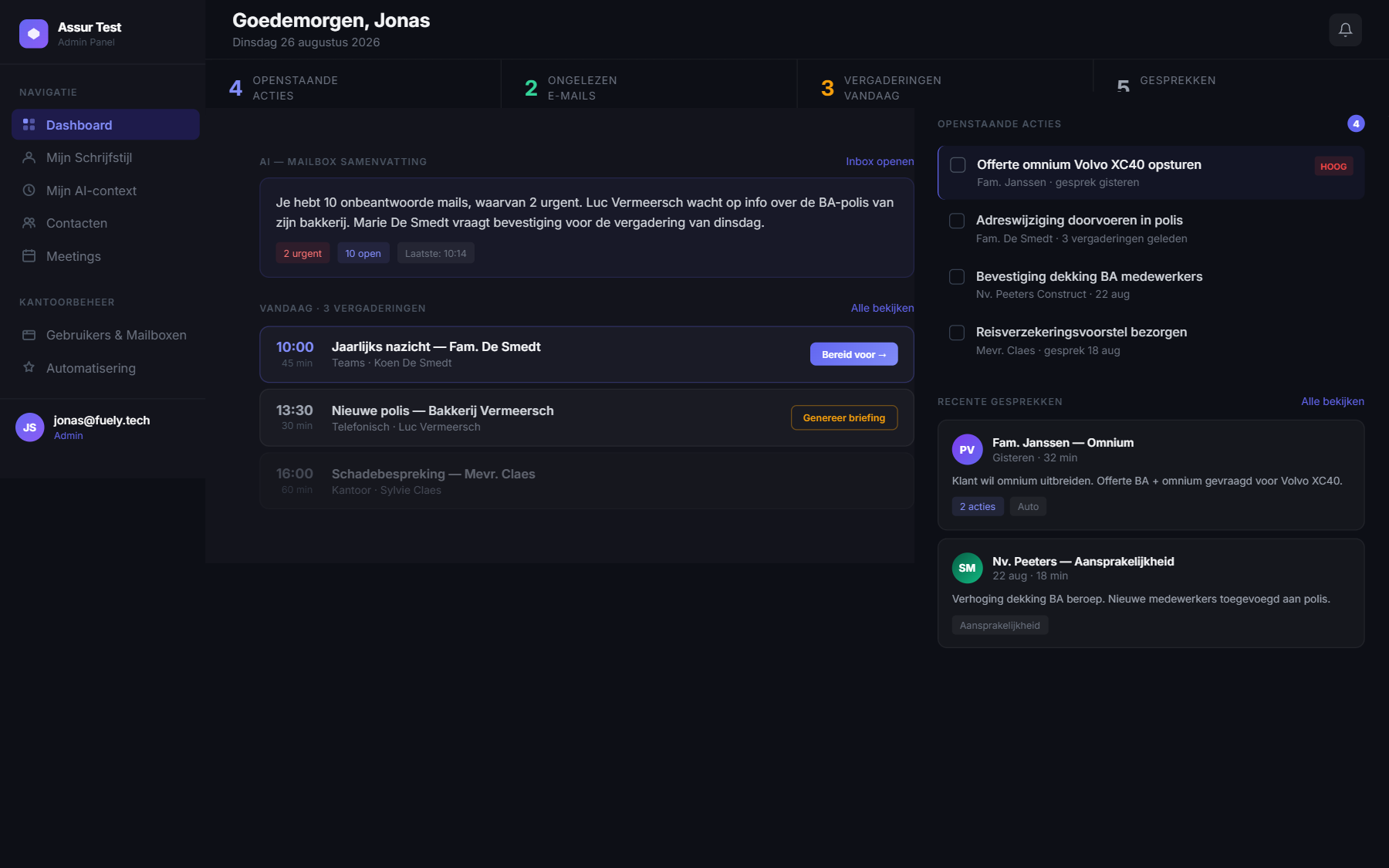Open Automatisering in Kantoorbeheer
The height and width of the screenshot is (868, 1389).
(x=106, y=368)
